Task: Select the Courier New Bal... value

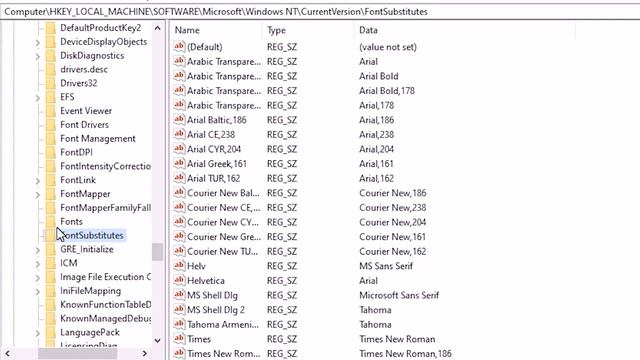Action: [223, 193]
